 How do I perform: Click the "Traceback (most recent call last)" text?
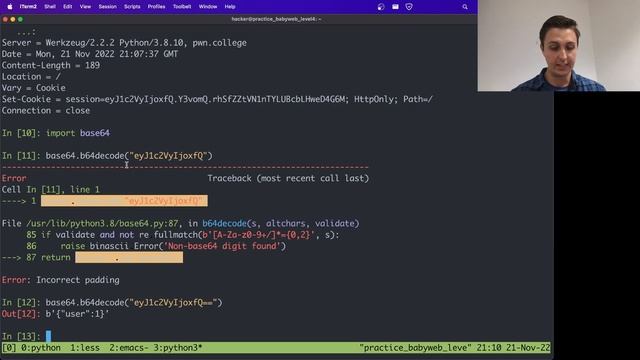click(288, 178)
